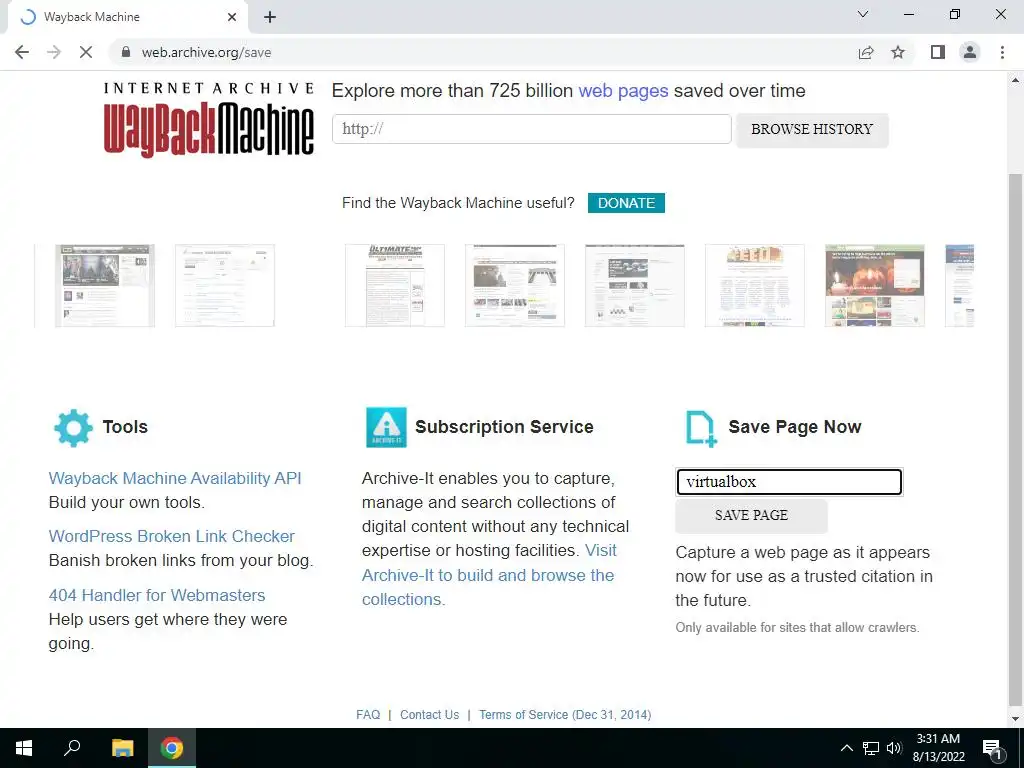Click the scrollbar down arrow
1024x768 pixels.
click(1015, 719)
